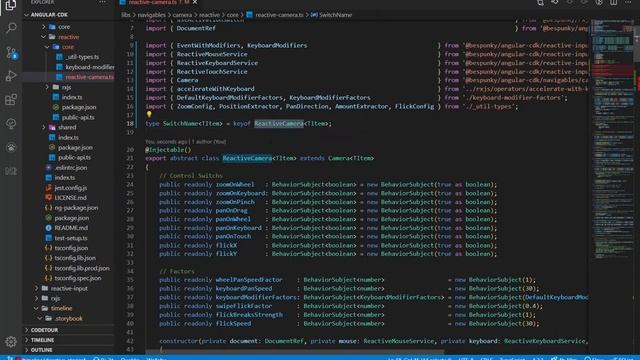Viewport: 640px width, 360px height.
Task: Click the git branch name in status bar
Action: [54, 358]
